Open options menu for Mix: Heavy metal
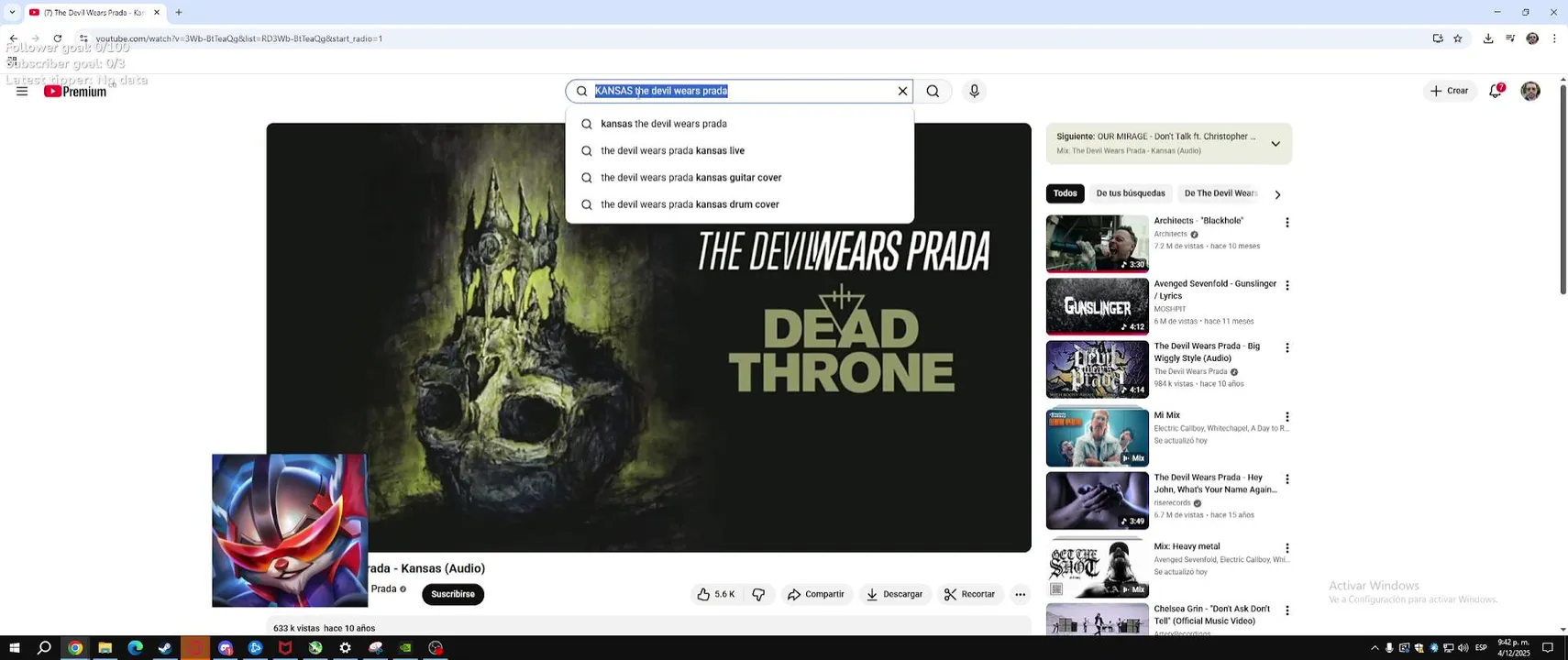Viewport: 1568px width, 660px height. click(1286, 548)
